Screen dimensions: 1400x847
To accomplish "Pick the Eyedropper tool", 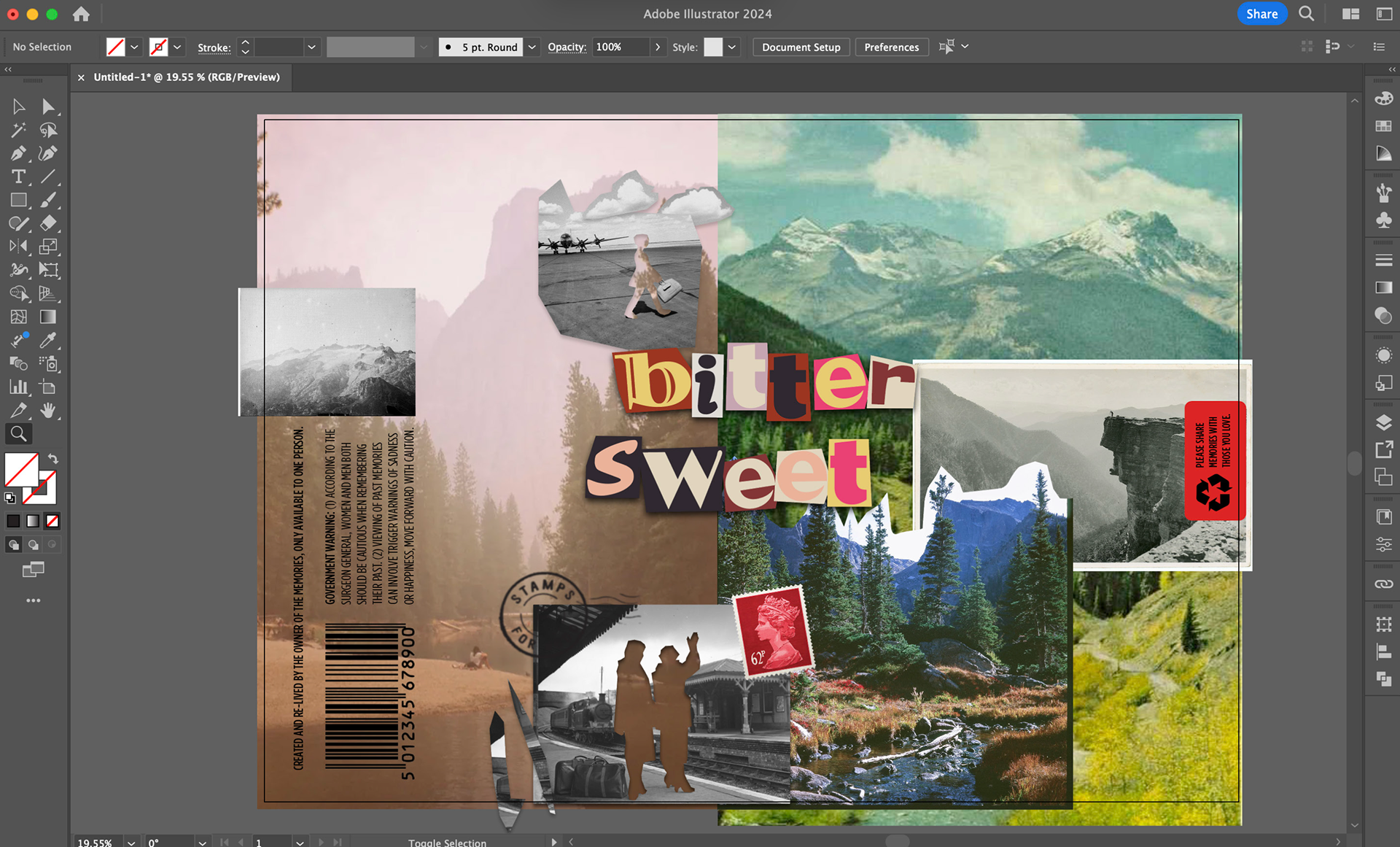I will point(48,340).
